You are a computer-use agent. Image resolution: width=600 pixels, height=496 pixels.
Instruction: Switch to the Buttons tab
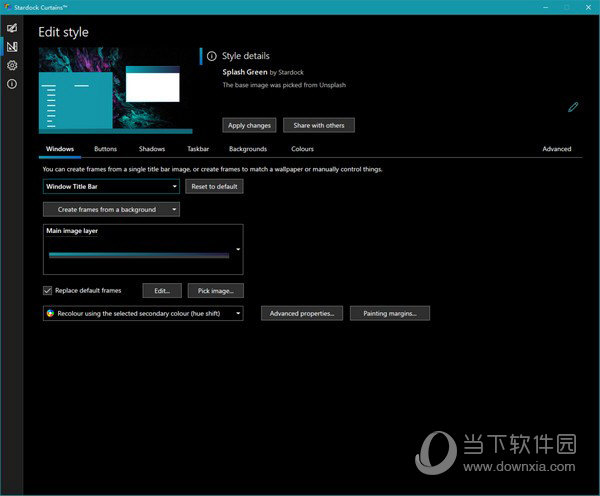(106, 149)
